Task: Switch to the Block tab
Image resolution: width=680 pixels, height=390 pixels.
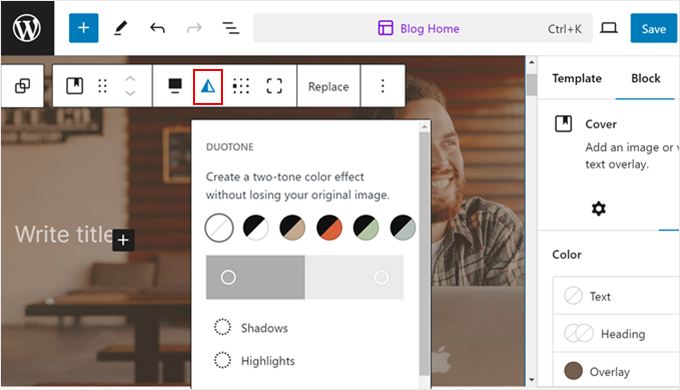Action: coord(645,78)
